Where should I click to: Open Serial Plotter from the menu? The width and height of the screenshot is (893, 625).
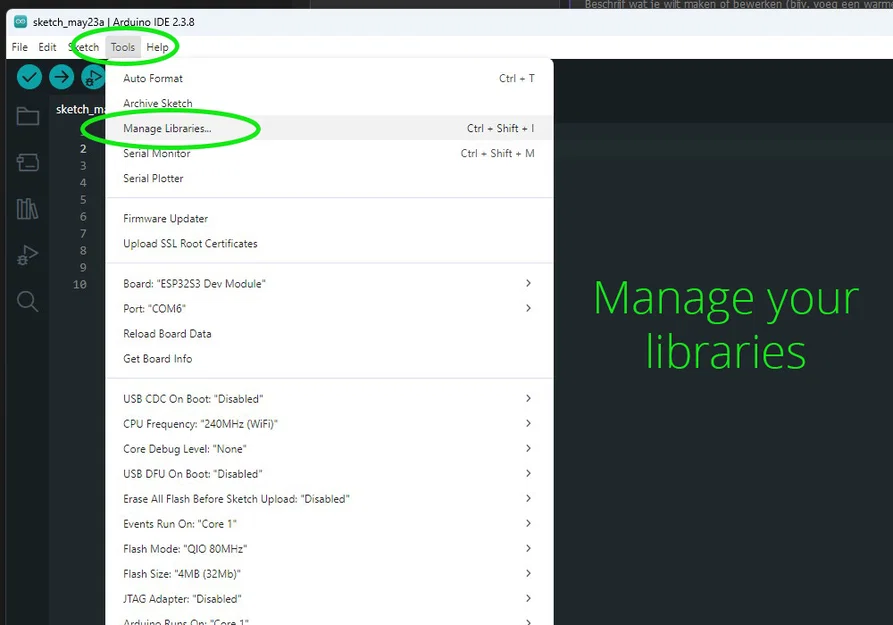(x=329, y=178)
